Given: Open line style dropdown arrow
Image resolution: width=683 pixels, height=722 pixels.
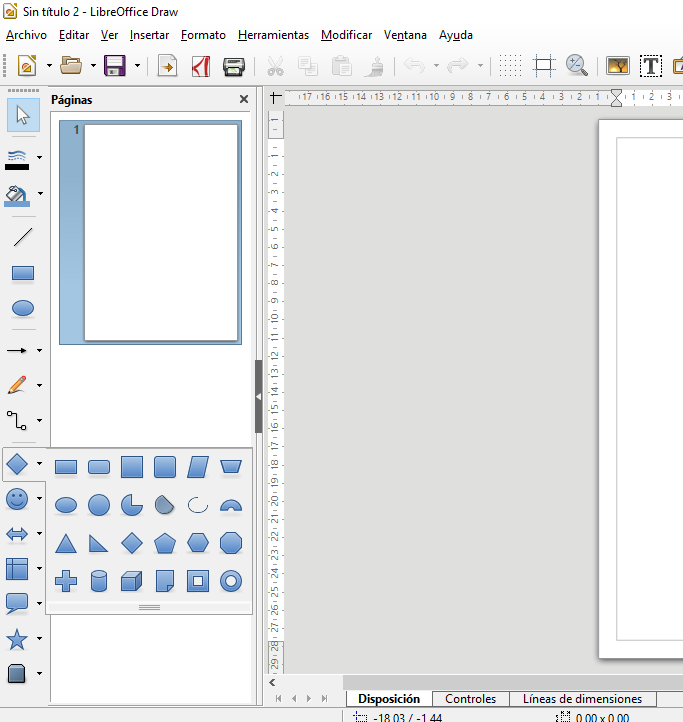Looking at the screenshot, I should 40,157.
